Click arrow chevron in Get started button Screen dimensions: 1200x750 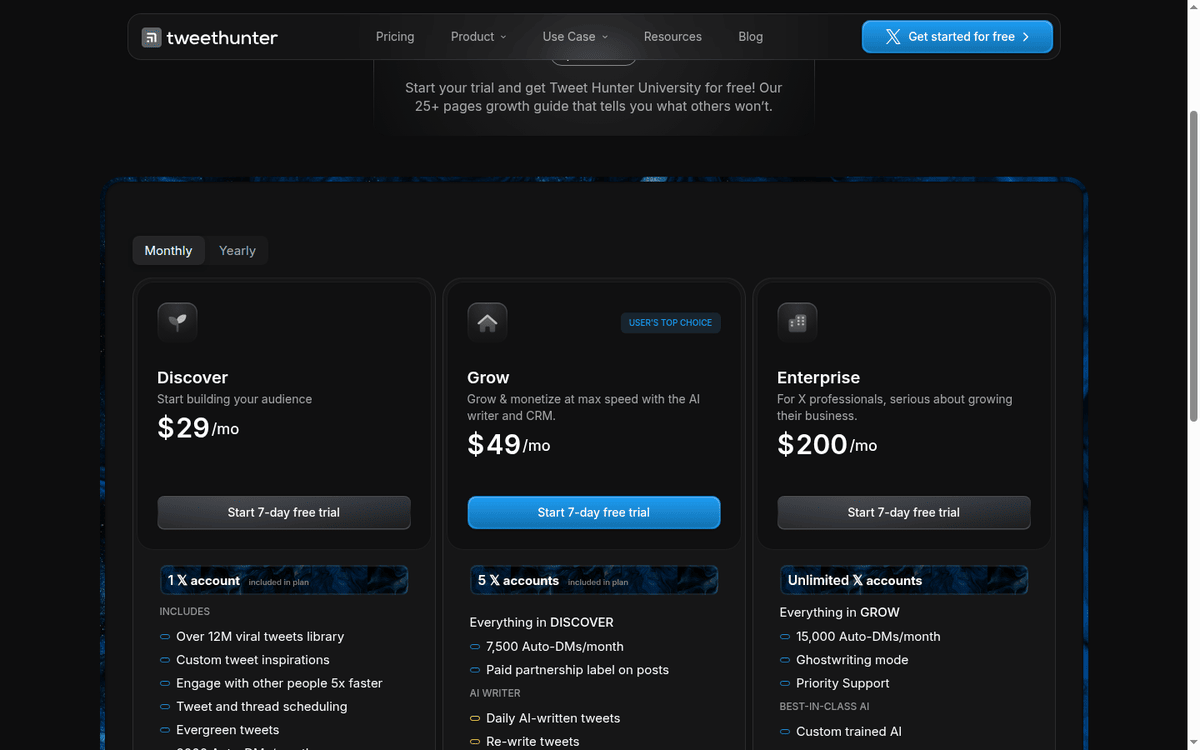[x=1026, y=37]
